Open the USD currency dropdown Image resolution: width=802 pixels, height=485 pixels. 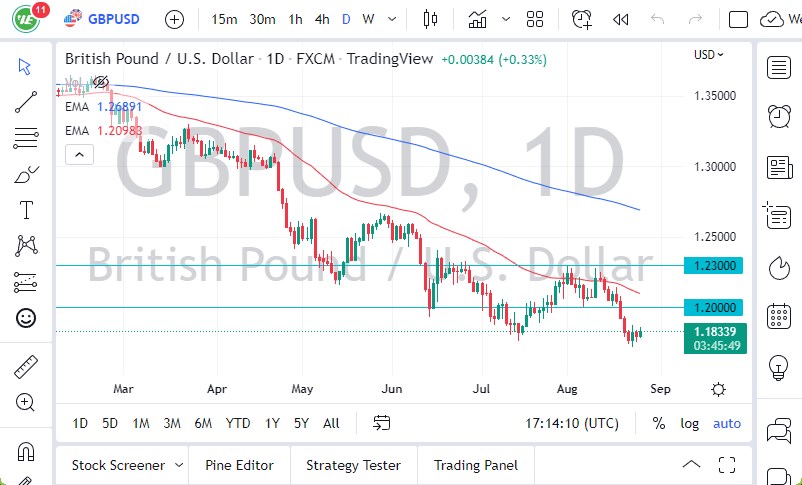(708, 55)
